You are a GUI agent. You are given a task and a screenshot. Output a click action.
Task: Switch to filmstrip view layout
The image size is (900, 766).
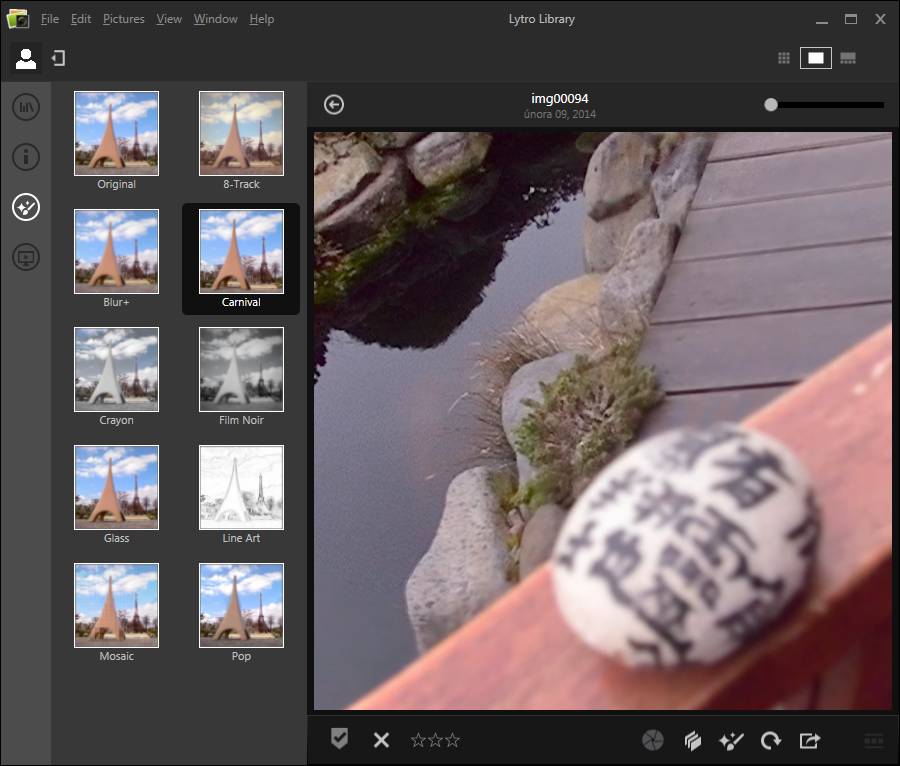coord(848,58)
